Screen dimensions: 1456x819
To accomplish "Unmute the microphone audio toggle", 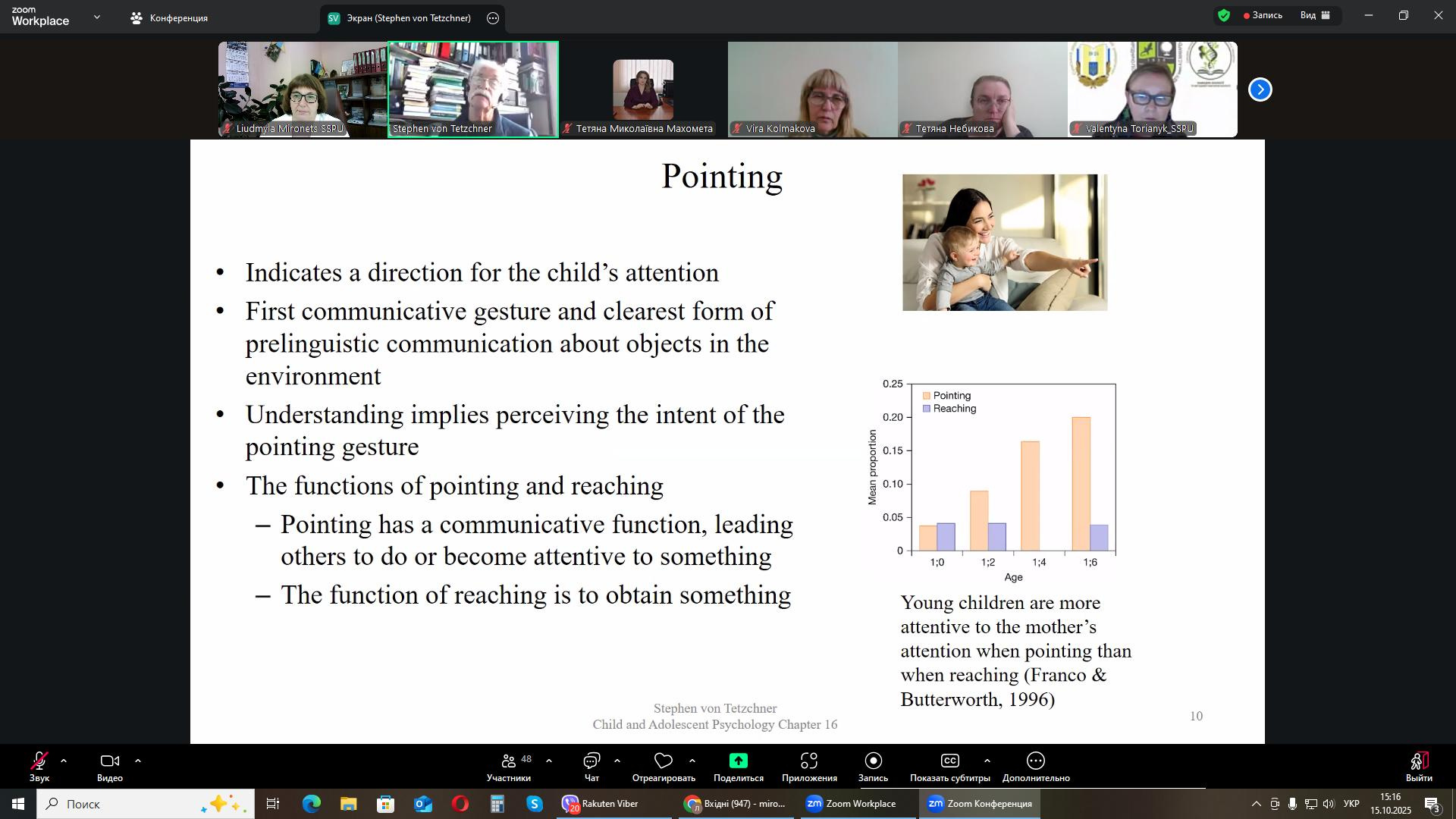I will pyautogui.click(x=39, y=761).
